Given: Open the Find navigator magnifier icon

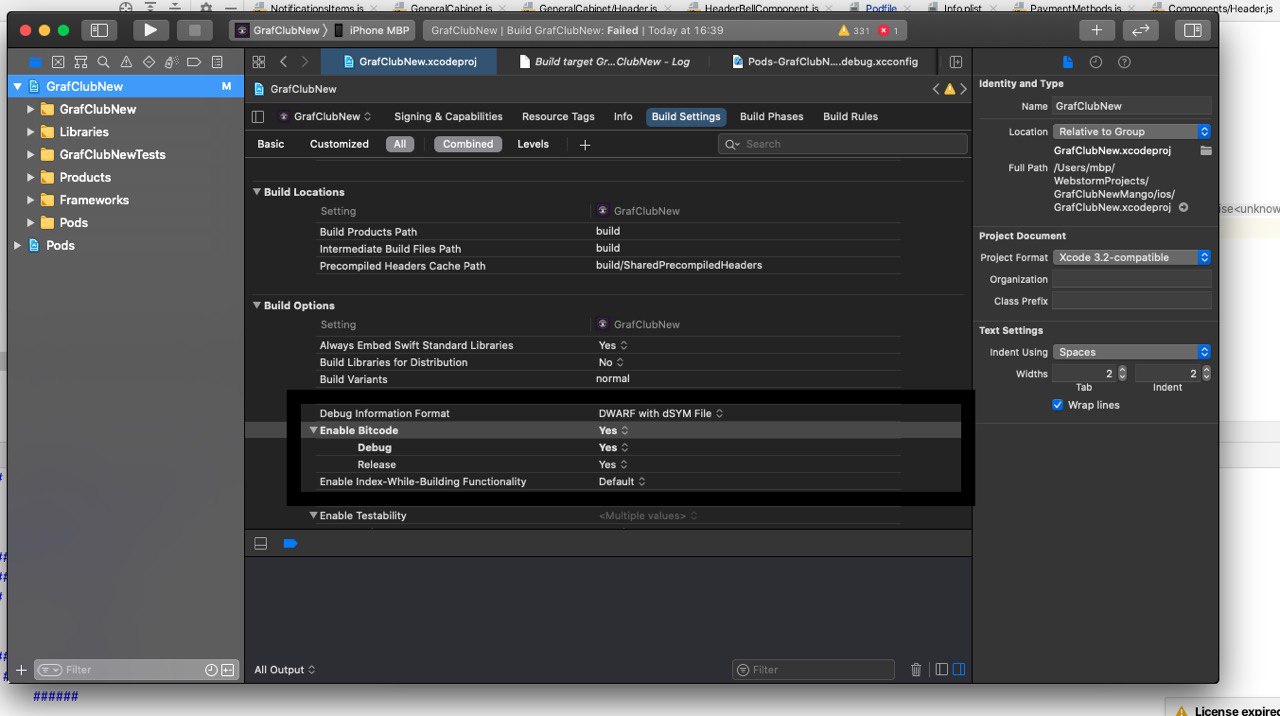Looking at the screenshot, I should (103, 62).
